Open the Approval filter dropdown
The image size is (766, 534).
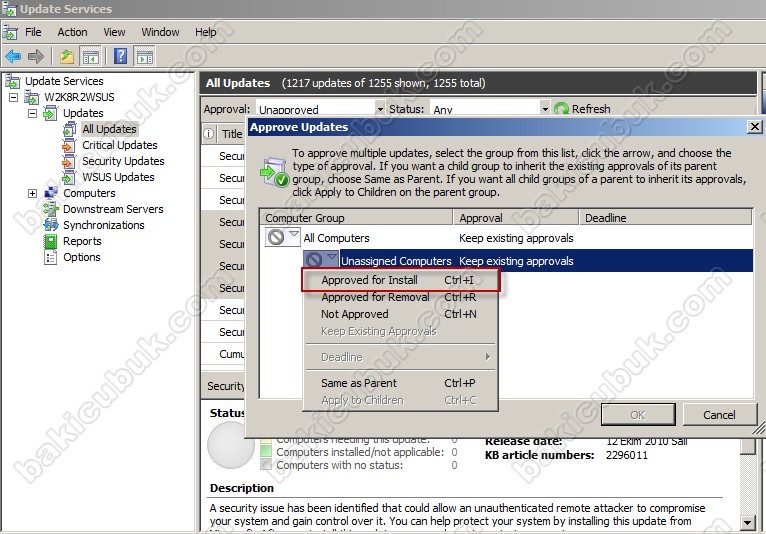click(x=380, y=109)
